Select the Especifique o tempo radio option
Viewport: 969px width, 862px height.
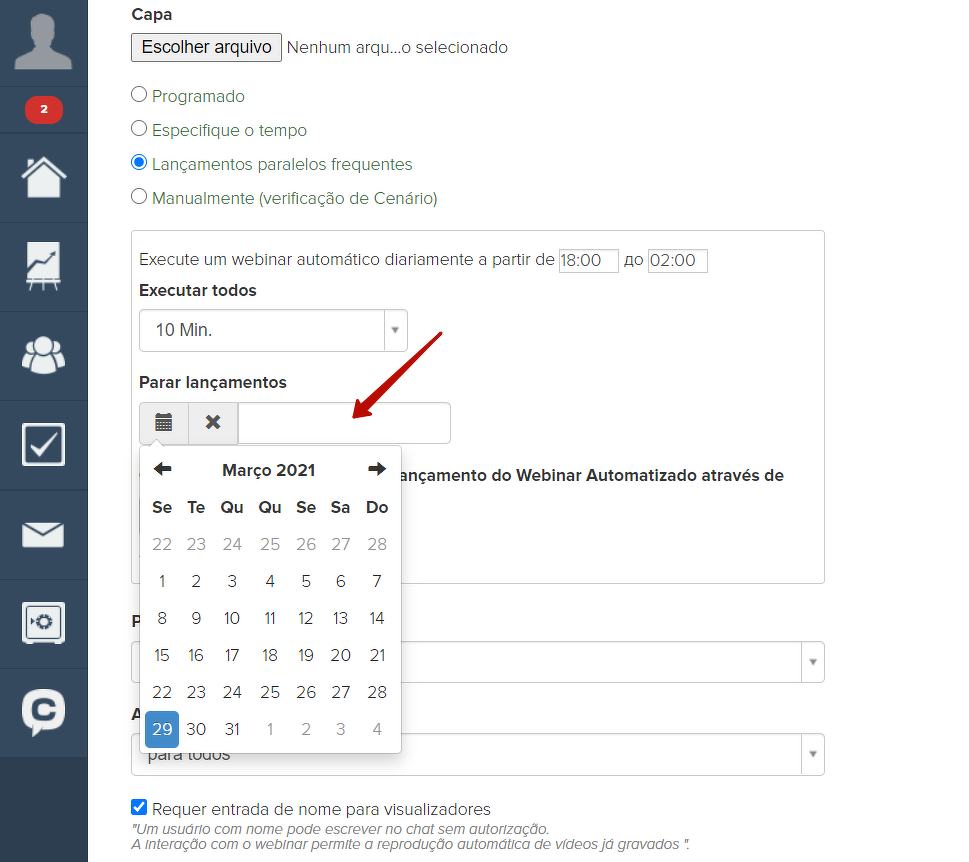pos(139,130)
